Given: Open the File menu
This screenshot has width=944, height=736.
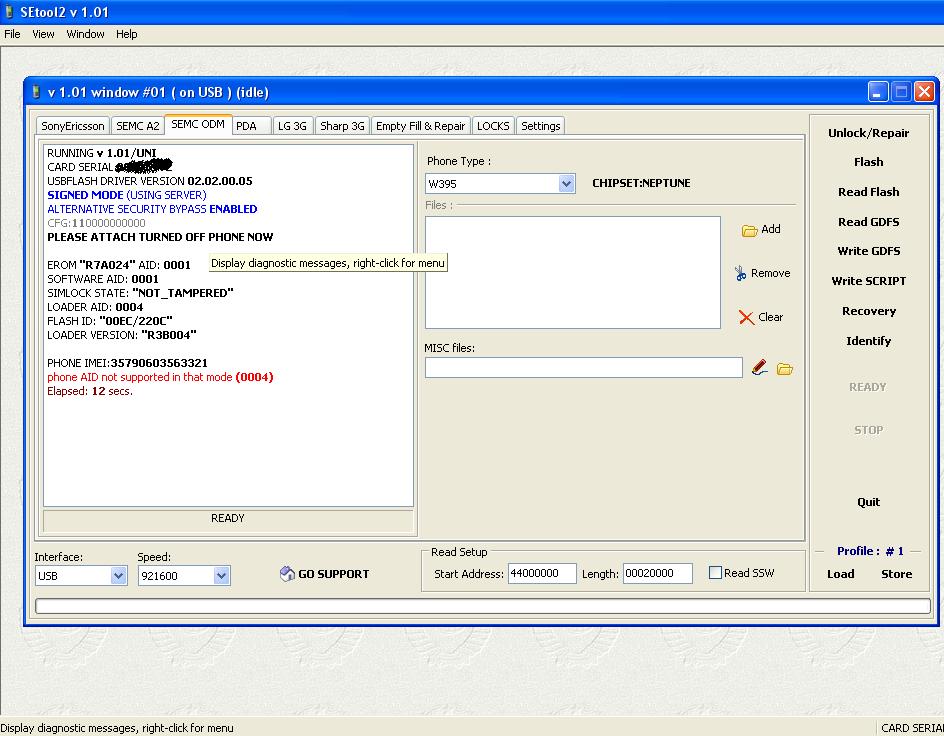Looking at the screenshot, I should point(12,34).
